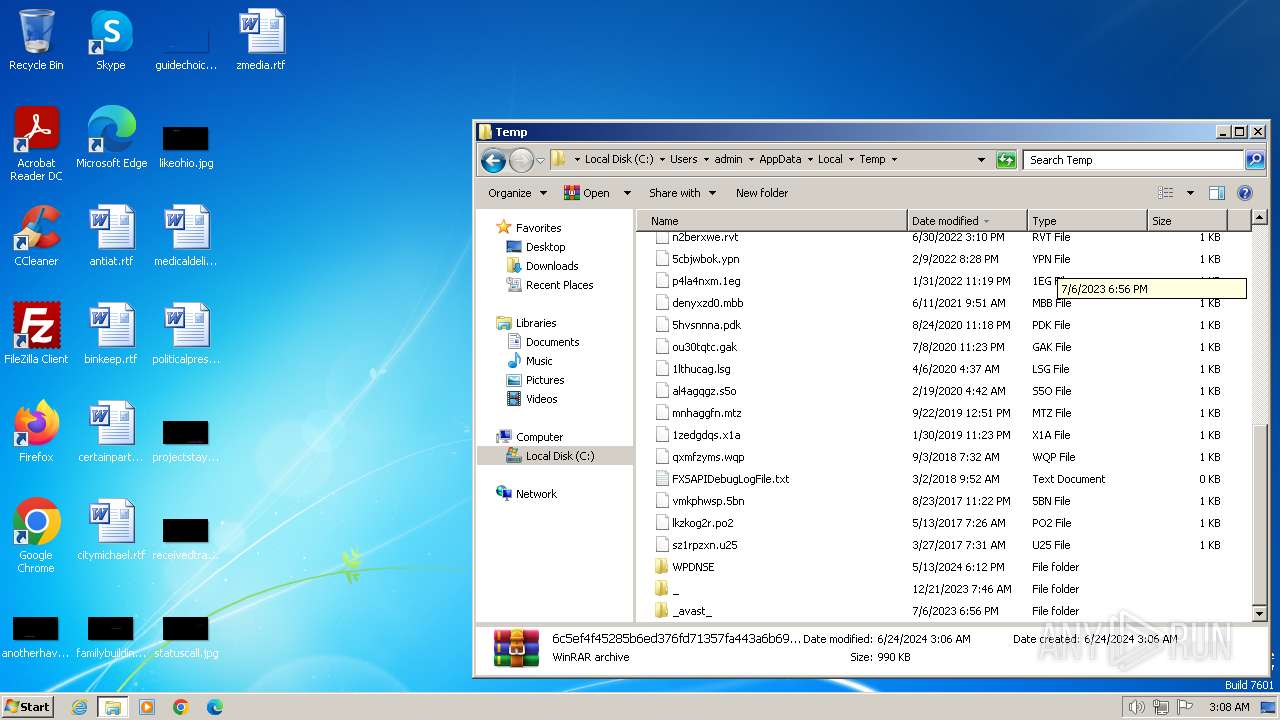Select Downloads in the navigation pane

click(552, 266)
